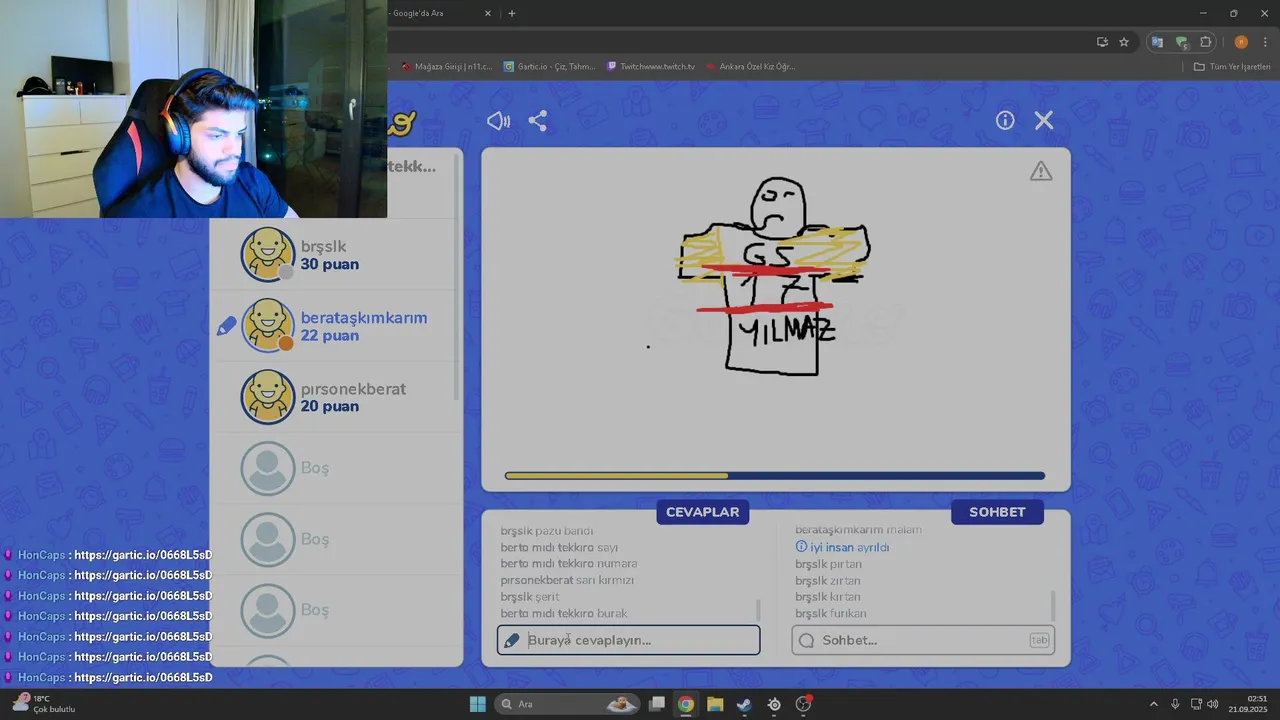The width and height of the screenshot is (1280, 720).
Task: Open the Tüm Yer İşaretleri folder
Action: click(1232, 67)
